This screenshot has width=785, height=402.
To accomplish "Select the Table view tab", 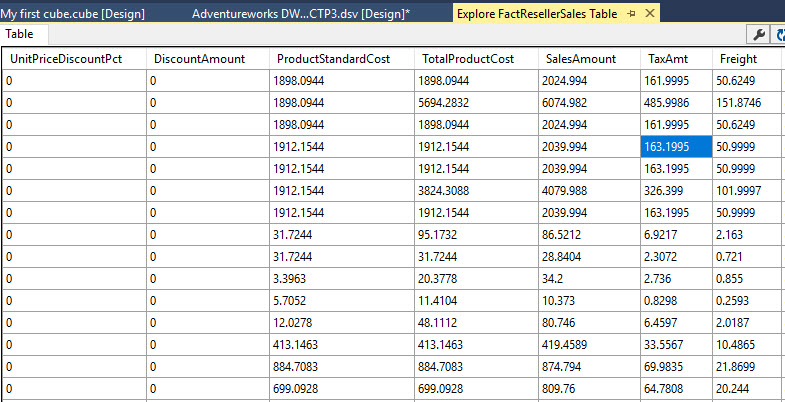I will pyautogui.click(x=20, y=35).
